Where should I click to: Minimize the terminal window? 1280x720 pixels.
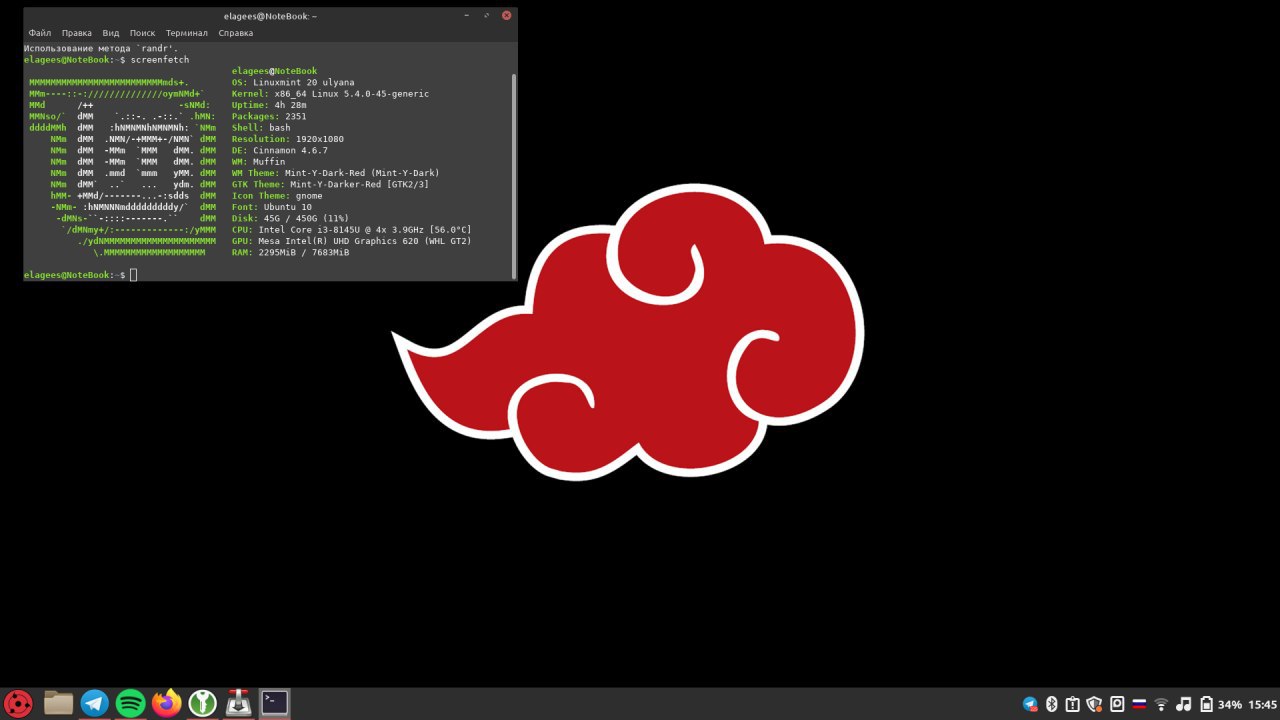[467, 16]
